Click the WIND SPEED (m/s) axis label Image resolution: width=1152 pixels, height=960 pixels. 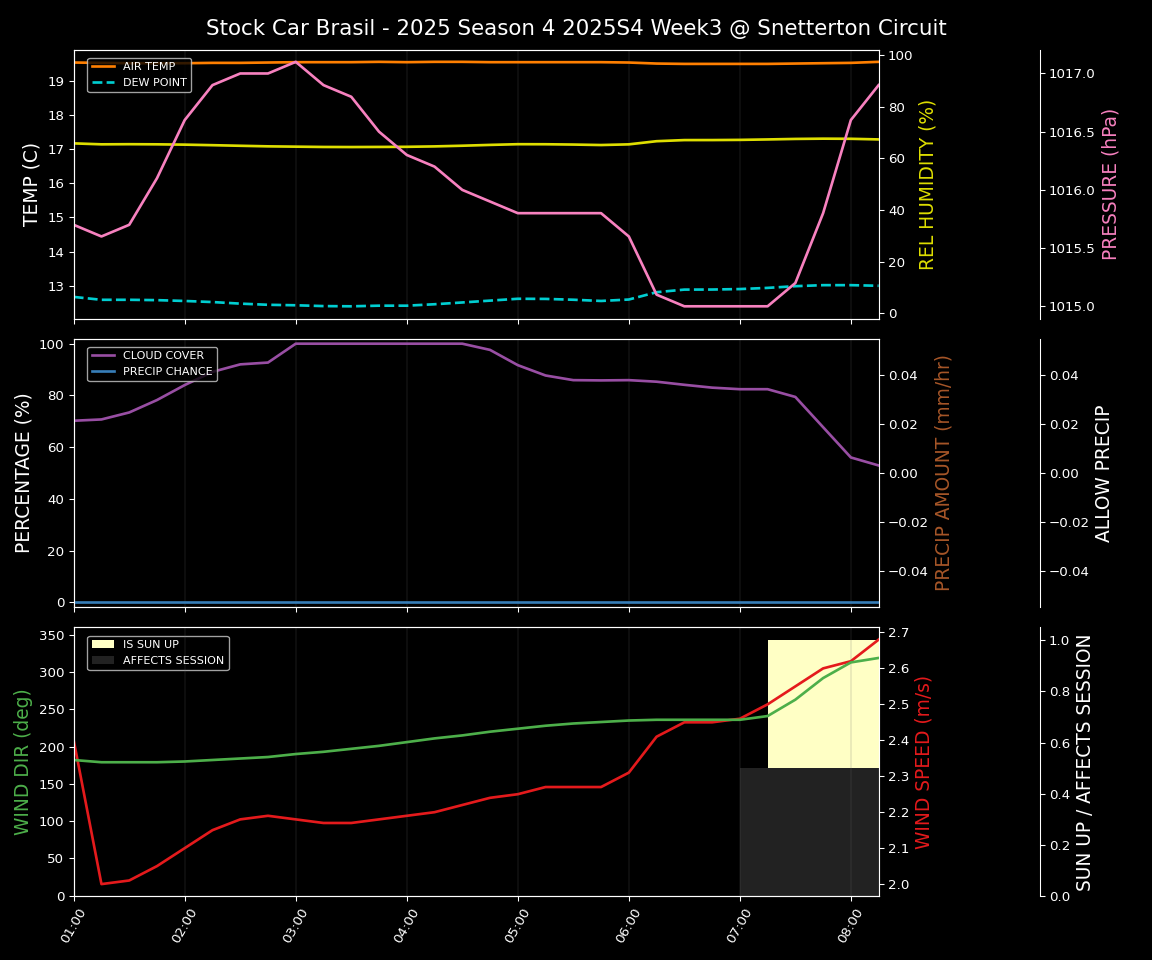(923, 762)
